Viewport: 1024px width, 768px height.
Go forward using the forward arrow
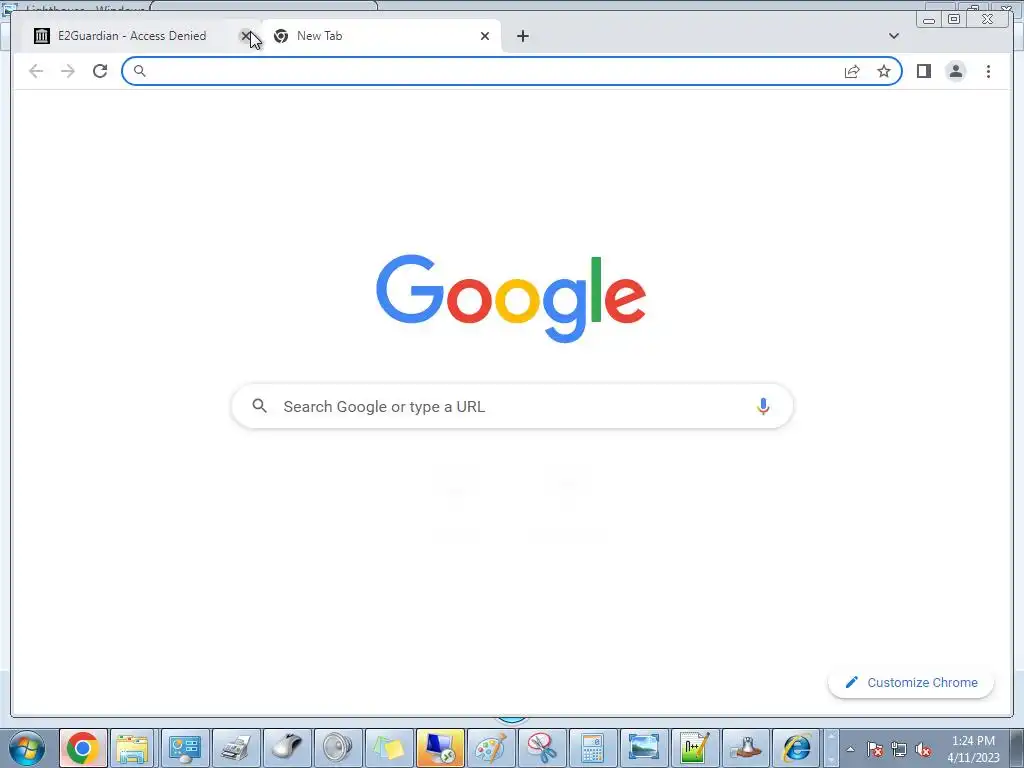(x=68, y=71)
